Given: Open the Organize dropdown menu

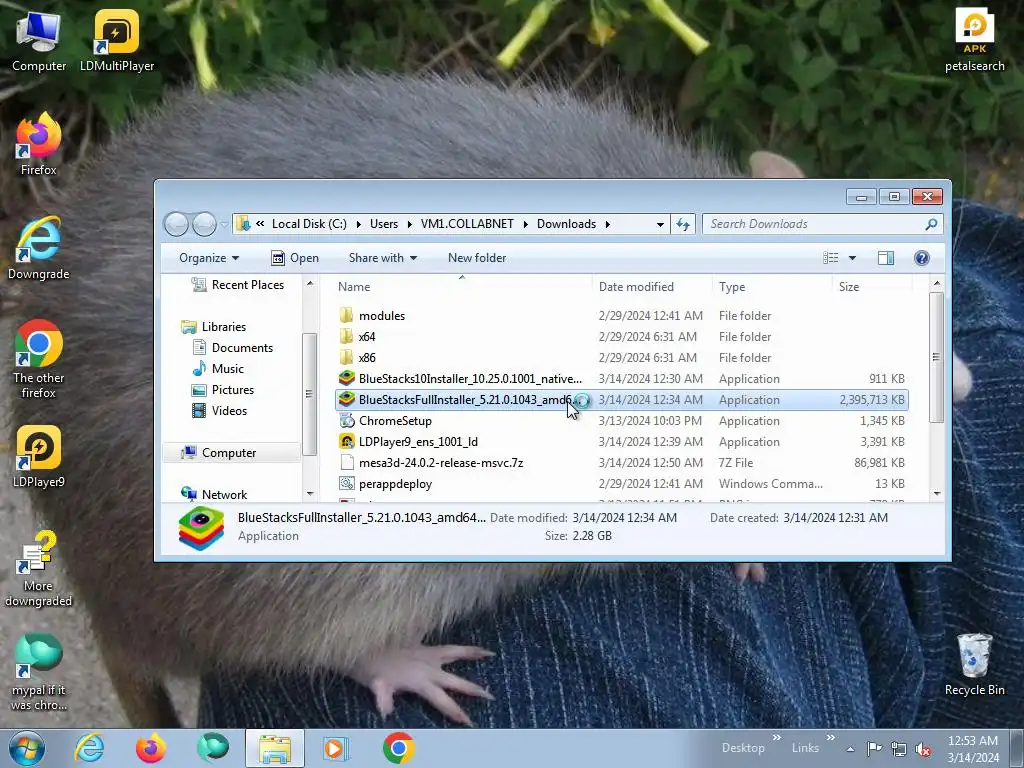Looking at the screenshot, I should click(x=209, y=258).
